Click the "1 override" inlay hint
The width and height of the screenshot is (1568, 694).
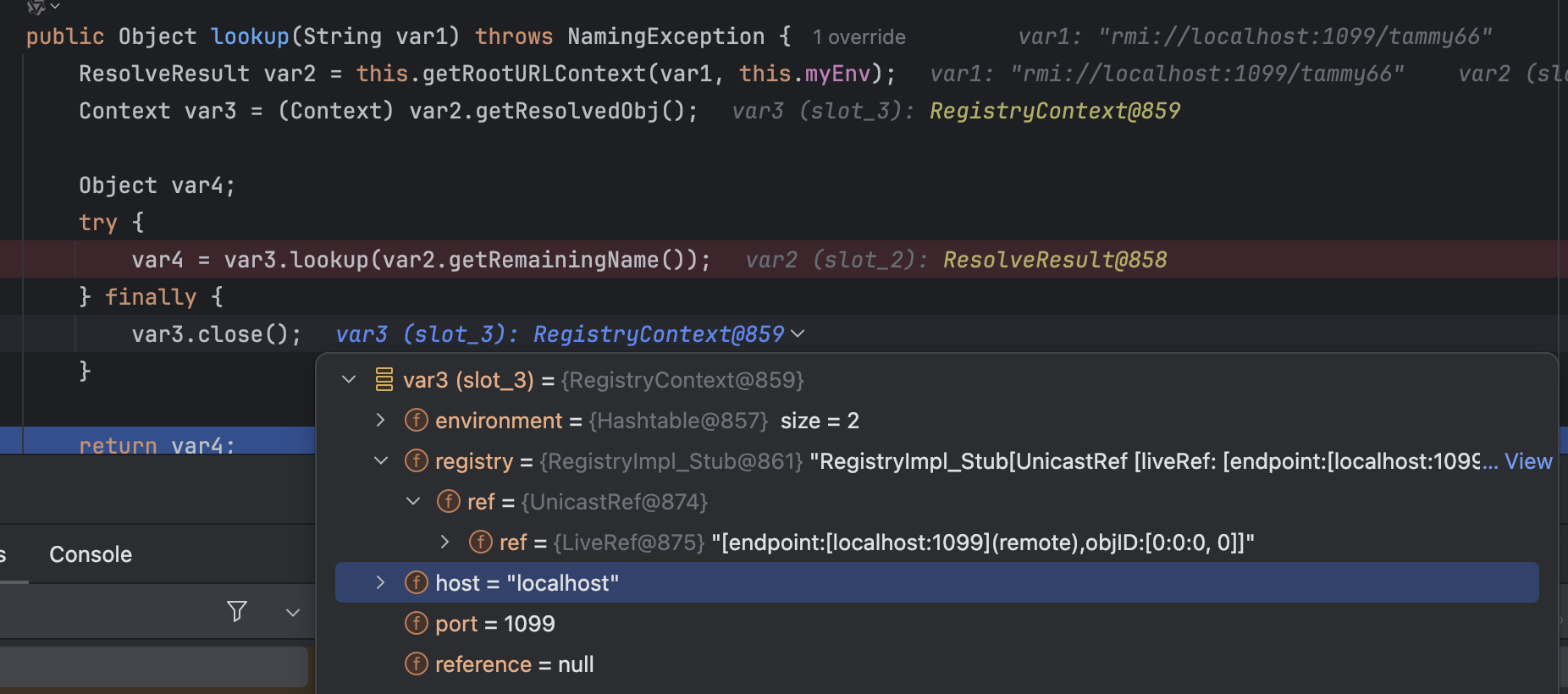(859, 37)
